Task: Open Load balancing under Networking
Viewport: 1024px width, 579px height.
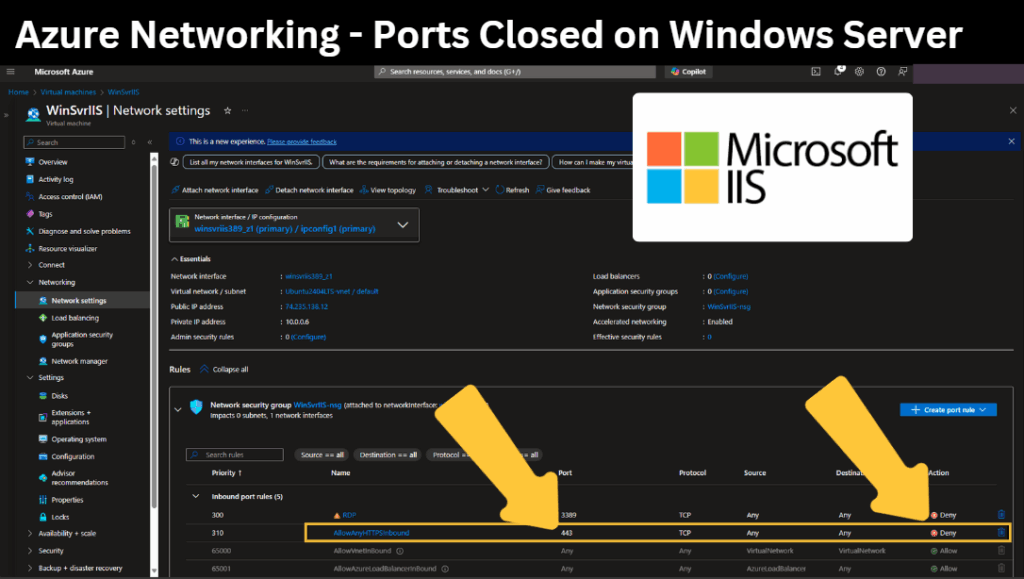Action: pos(75,318)
